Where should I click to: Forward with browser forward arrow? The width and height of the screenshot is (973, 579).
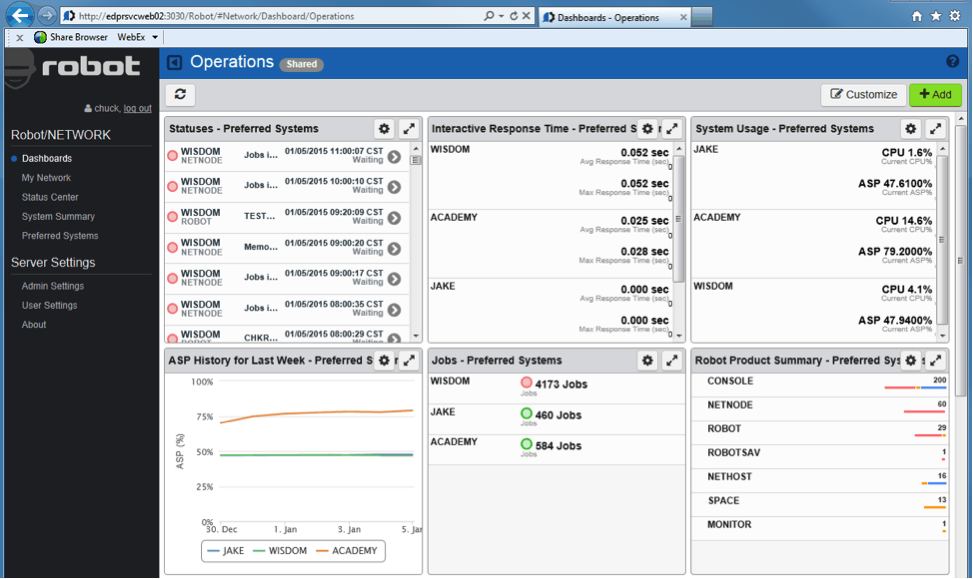coord(47,16)
